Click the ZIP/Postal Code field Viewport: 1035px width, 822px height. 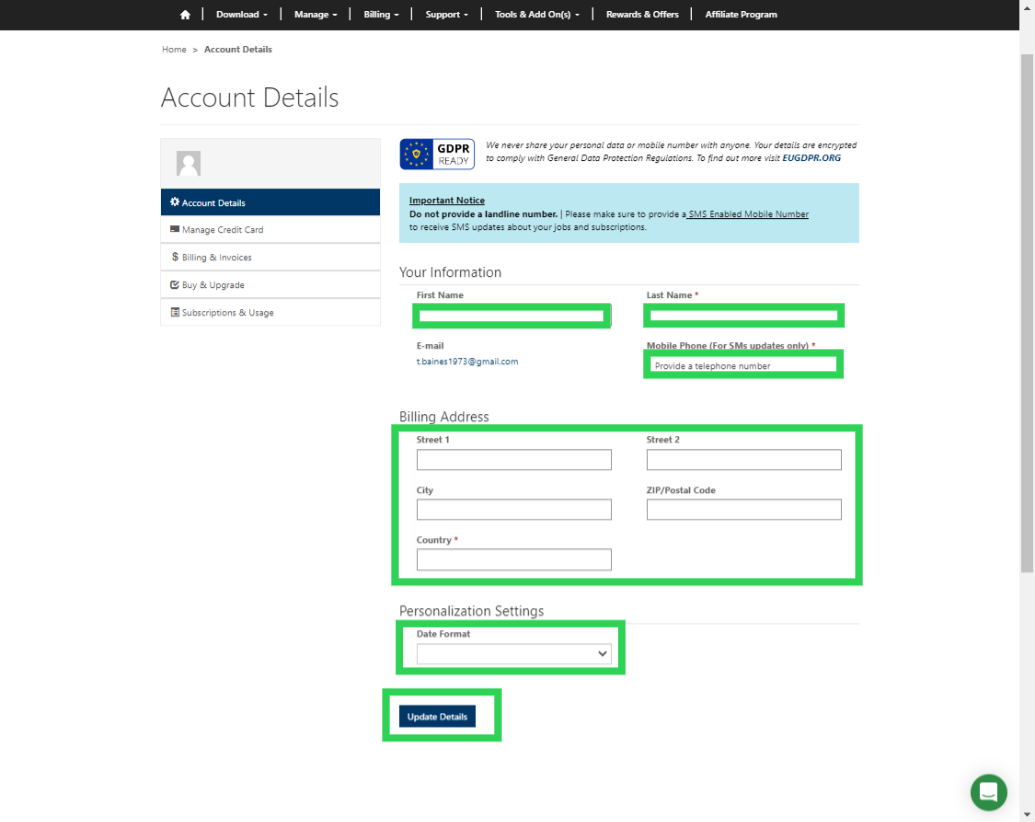point(744,510)
